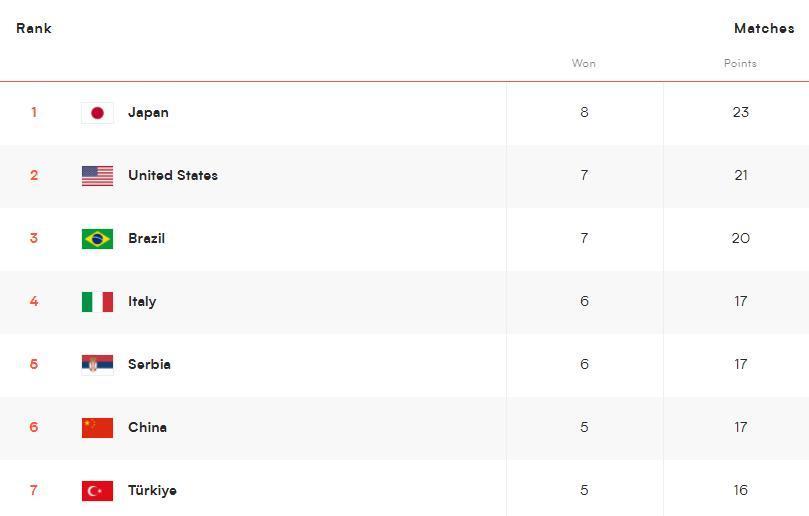Image resolution: width=809 pixels, height=516 pixels.
Task: Sort by the Won subheader
Action: [x=584, y=63]
